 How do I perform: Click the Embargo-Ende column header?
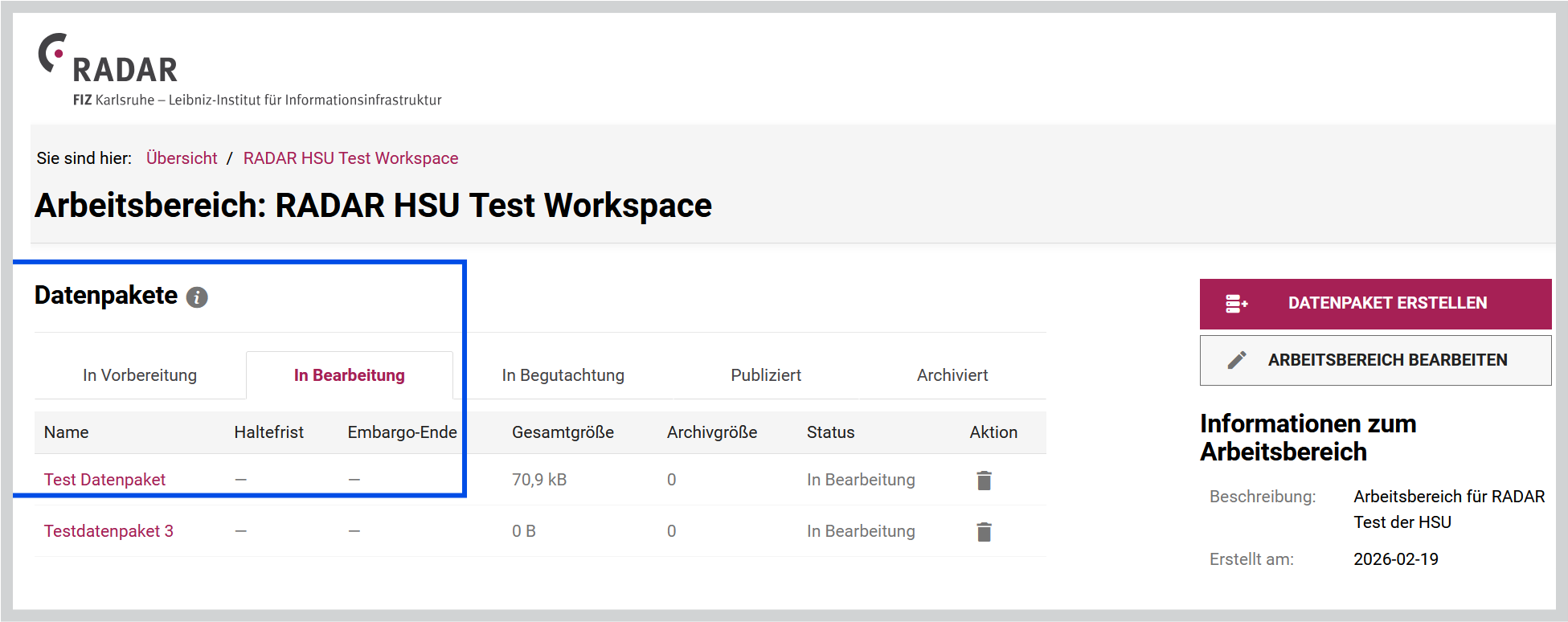click(402, 432)
